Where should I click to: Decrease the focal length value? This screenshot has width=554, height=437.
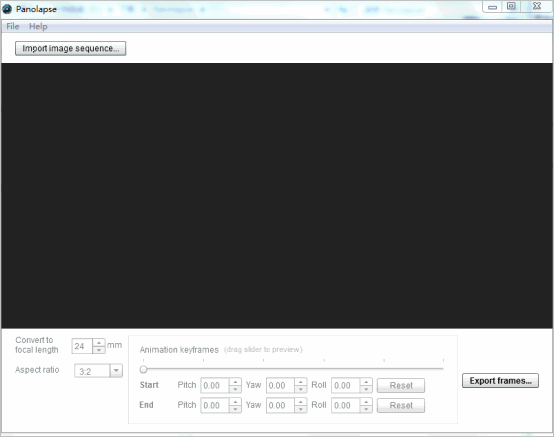click(x=99, y=350)
